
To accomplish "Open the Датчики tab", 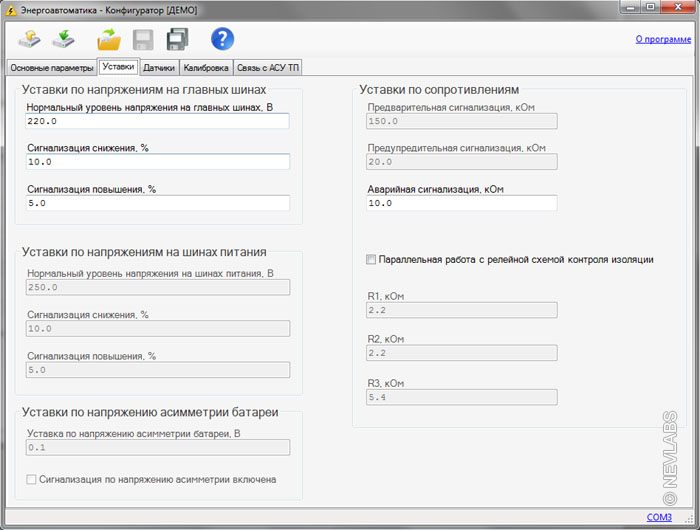I will coord(158,68).
